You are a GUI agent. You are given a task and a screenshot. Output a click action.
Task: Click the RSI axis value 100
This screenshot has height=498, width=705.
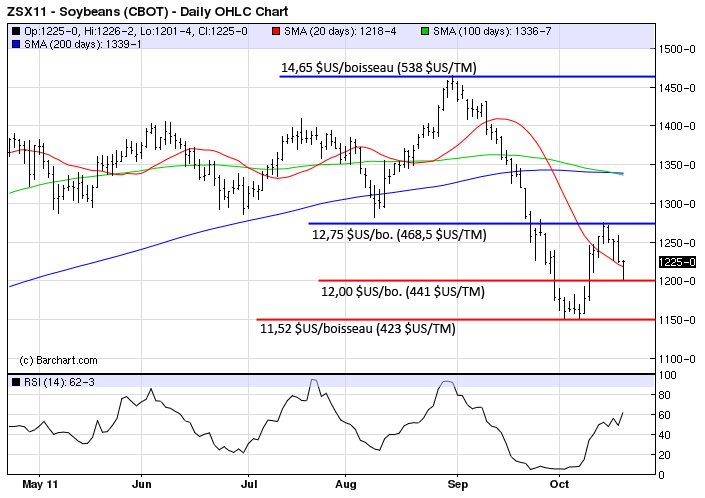(667, 374)
